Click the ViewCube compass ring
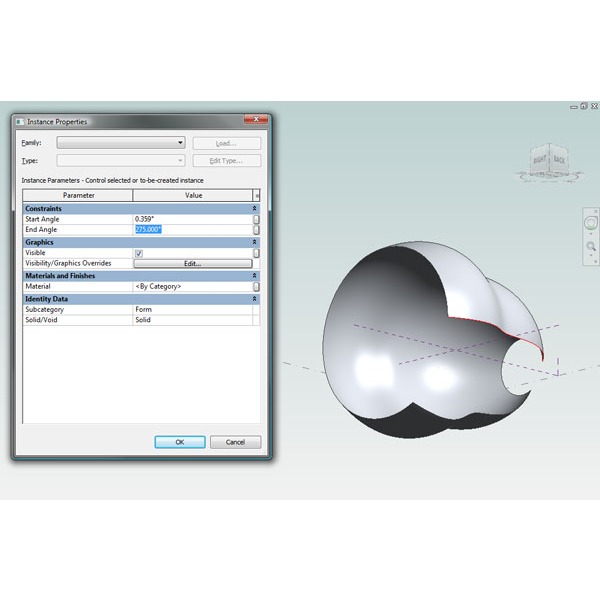 pyautogui.click(x=550, y=176)
